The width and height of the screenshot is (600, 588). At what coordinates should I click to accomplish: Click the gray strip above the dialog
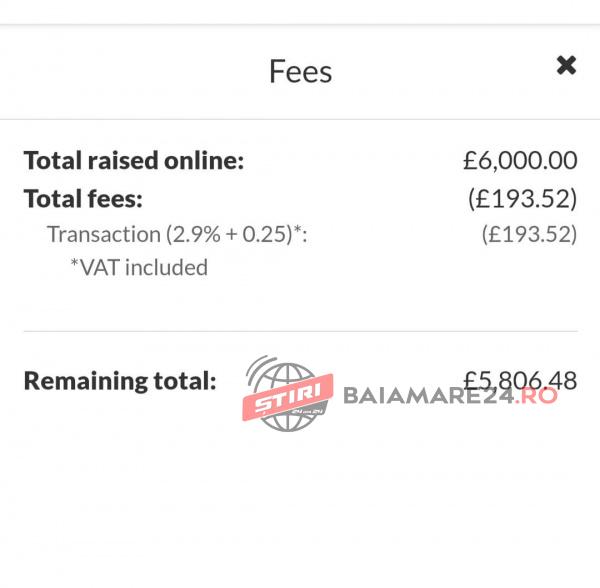(x=300, y=11)
